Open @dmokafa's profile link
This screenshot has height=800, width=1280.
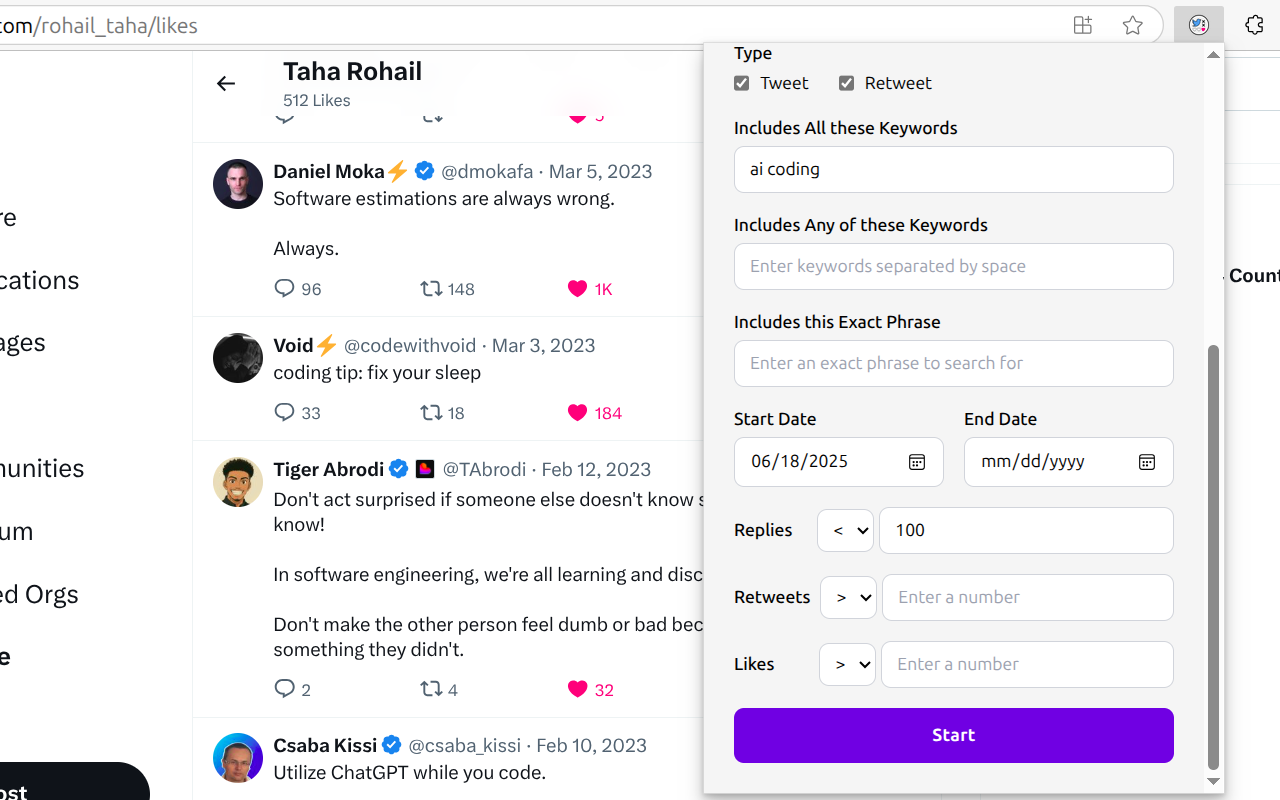(x=487, y=171)
